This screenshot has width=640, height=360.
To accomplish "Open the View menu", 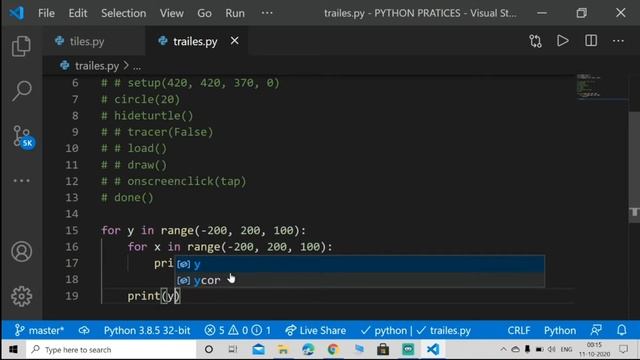I will pos(171,13).
